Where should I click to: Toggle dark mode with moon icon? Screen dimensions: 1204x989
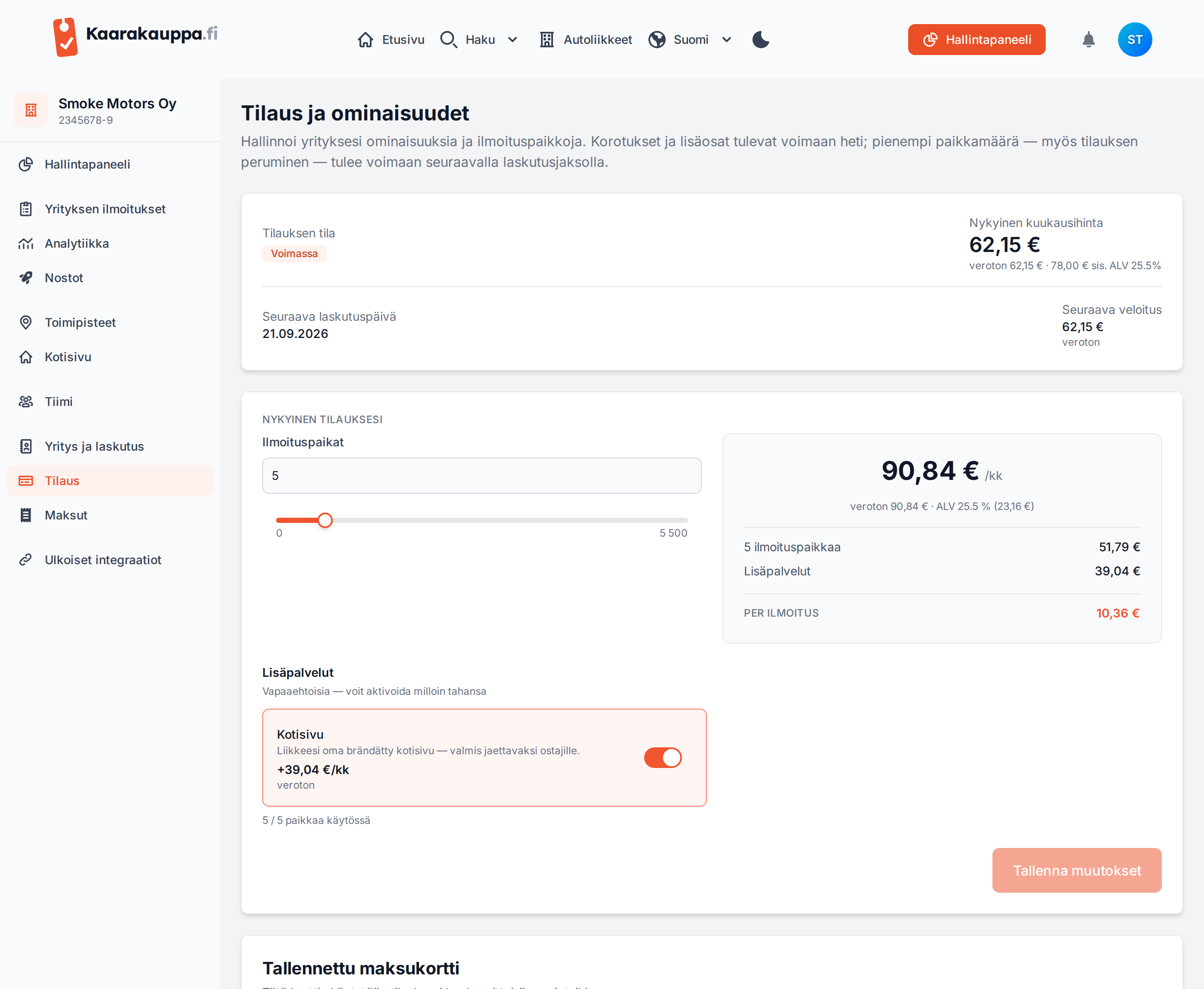pos(761,40)
